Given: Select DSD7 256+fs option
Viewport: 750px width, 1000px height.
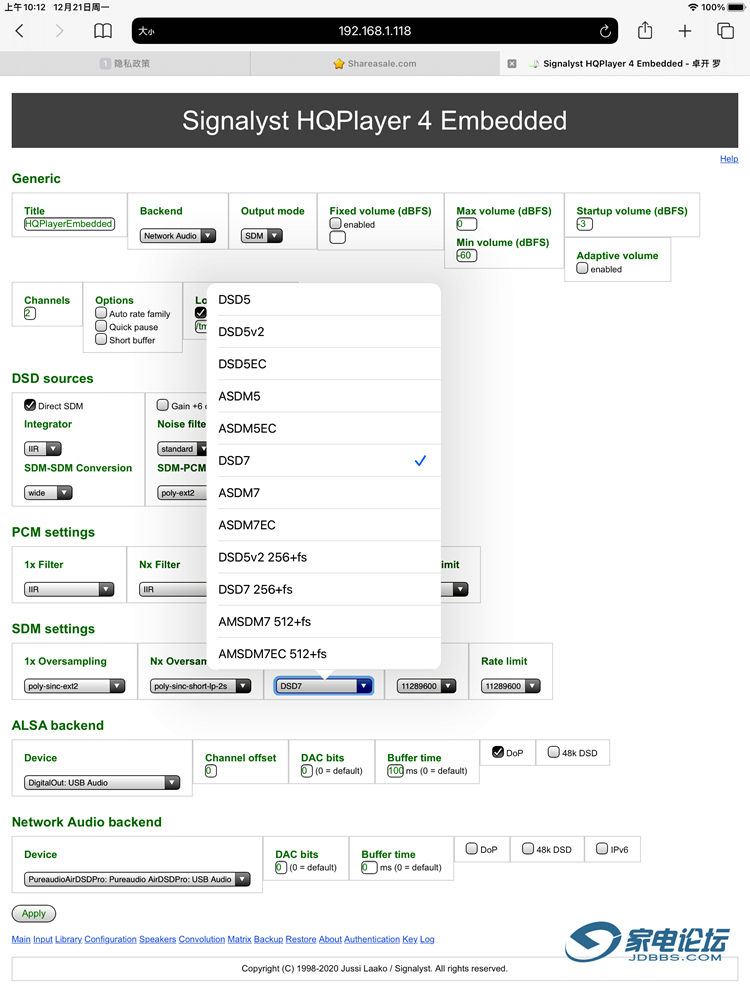Looking at the screenshot, I should coord(324,589).
